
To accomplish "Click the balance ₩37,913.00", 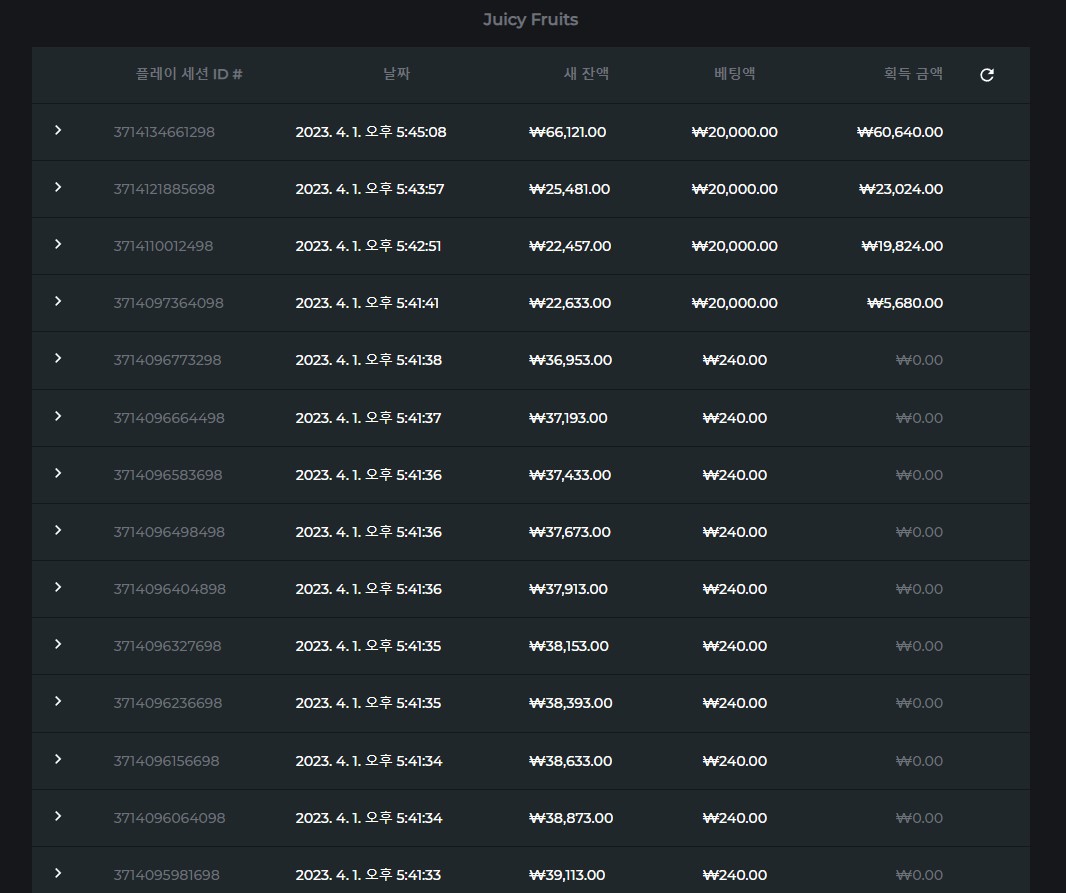I will 568,589.
